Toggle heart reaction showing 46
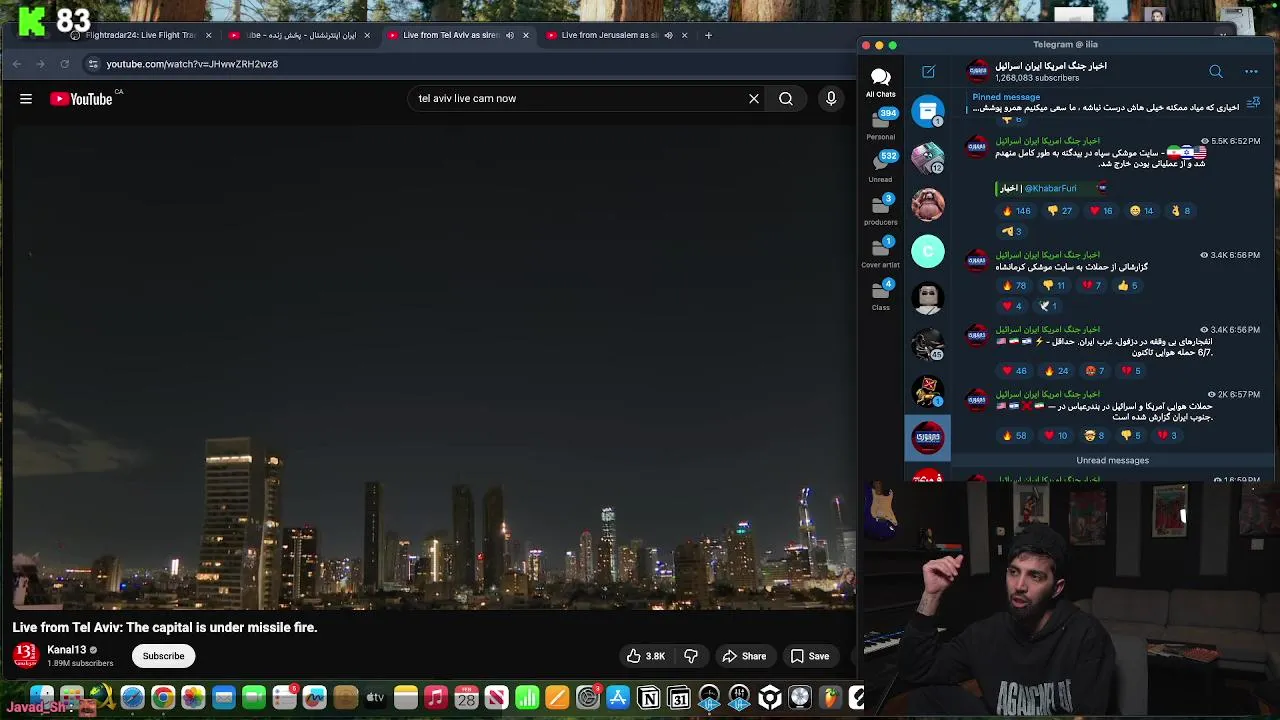The width and height of the screenshot is (1280, 720). pyautogui.click(x=1015, y=371)
